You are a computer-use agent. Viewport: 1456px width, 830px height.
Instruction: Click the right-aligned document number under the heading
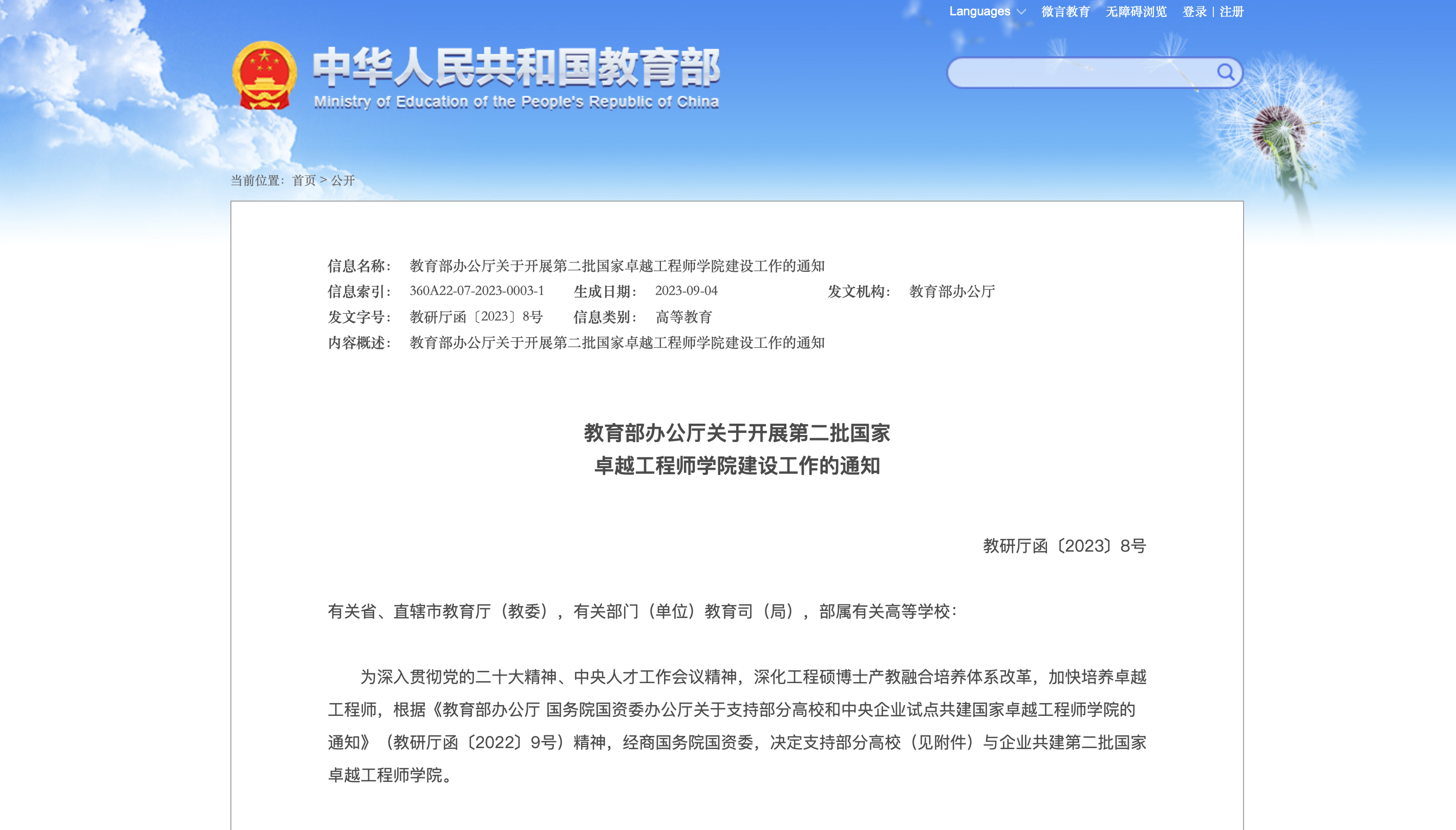tap(1064, 545)
